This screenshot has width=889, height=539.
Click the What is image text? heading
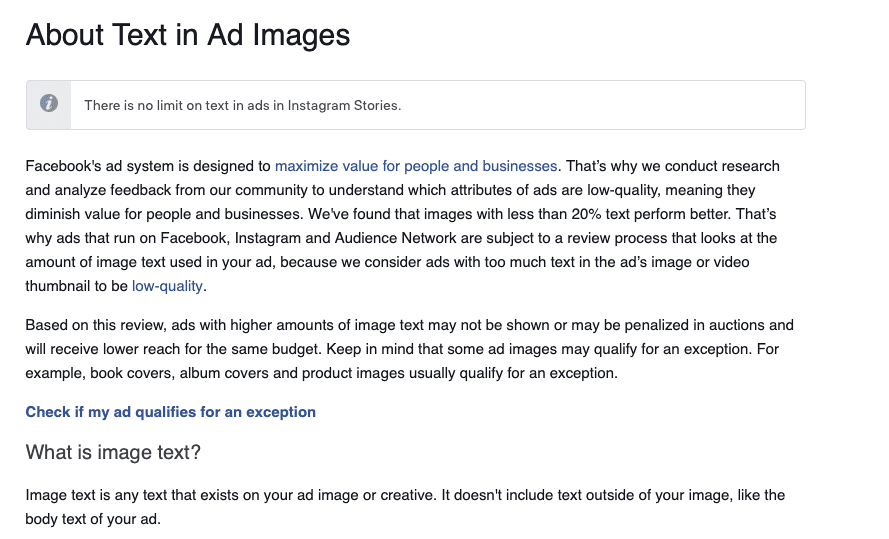[x=113, y=452]
